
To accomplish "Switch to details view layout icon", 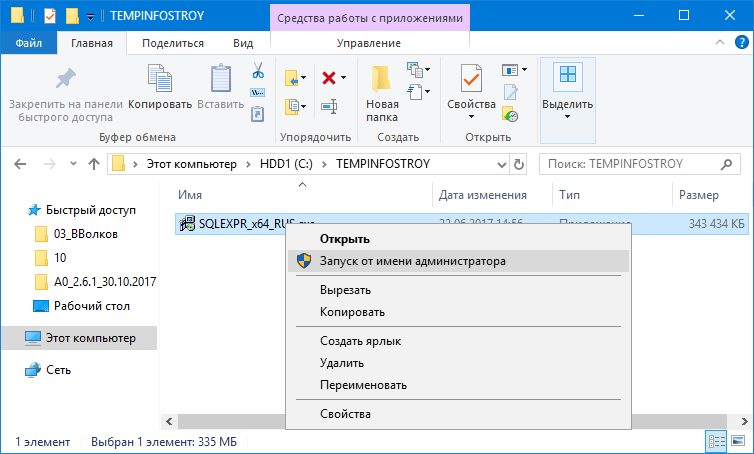I will [x=717, y=441].
